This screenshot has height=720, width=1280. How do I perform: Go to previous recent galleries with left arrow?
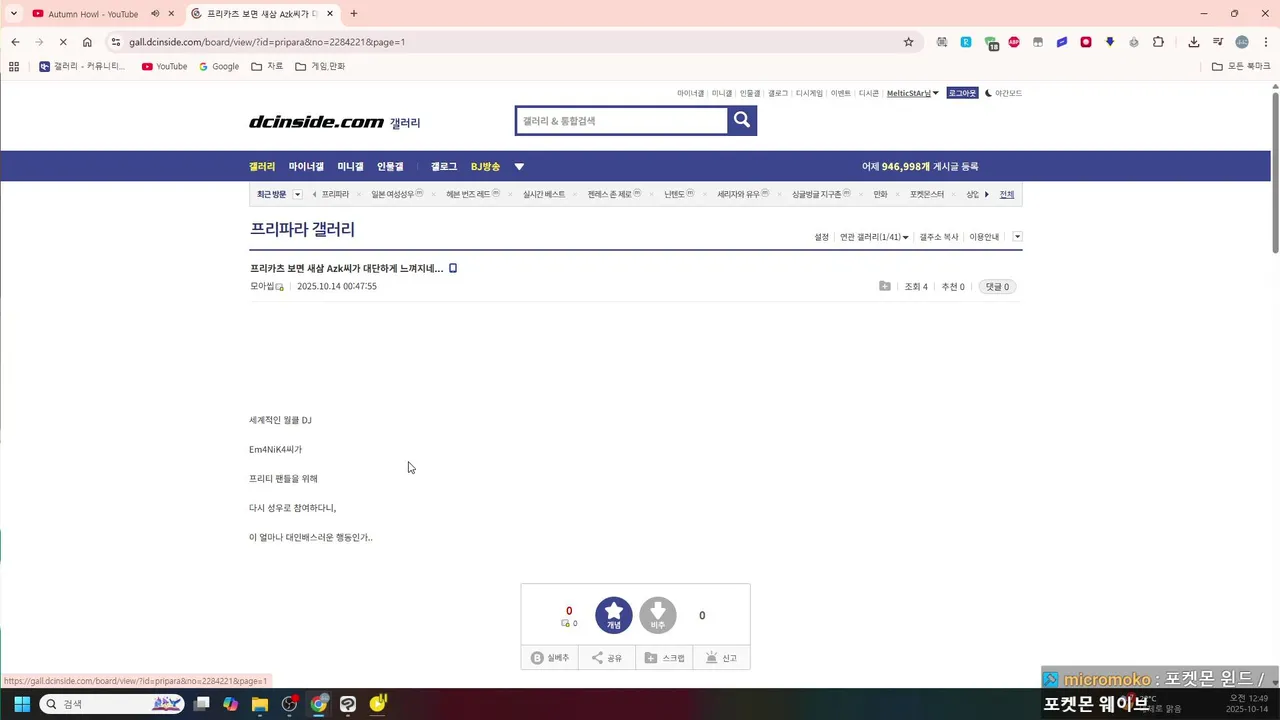coord(315,194)
